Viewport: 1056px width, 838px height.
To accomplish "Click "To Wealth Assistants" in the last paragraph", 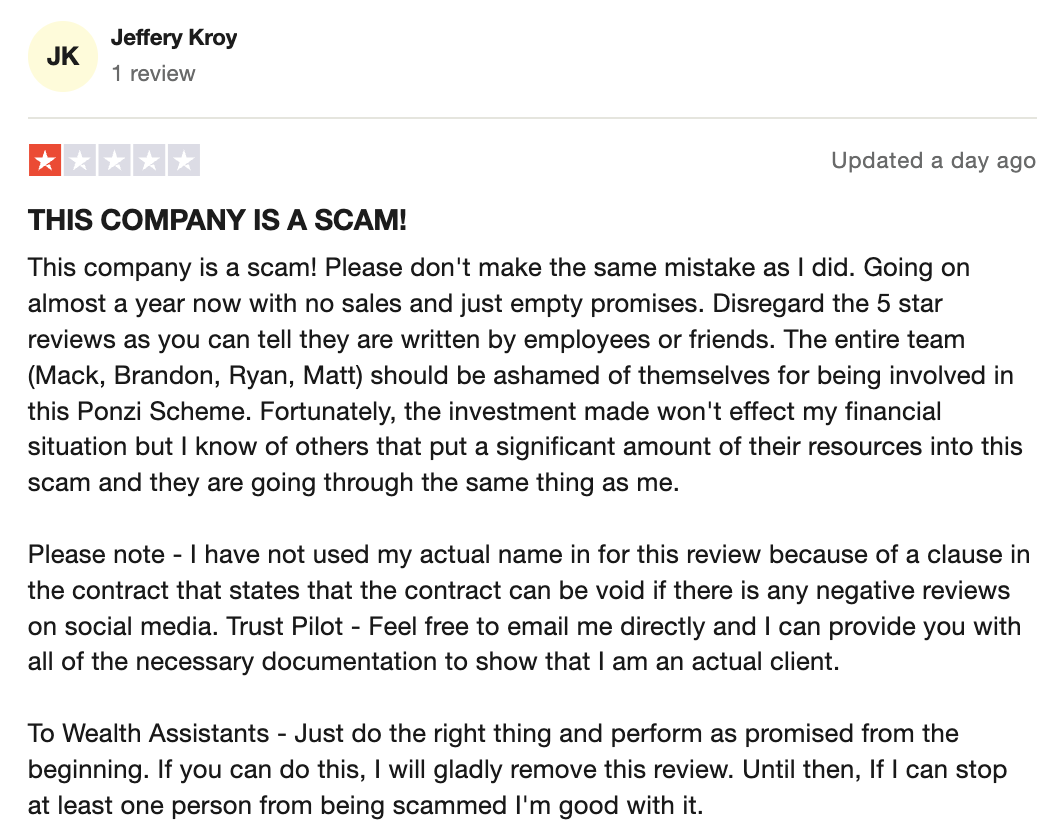I will tap(148, 733).
